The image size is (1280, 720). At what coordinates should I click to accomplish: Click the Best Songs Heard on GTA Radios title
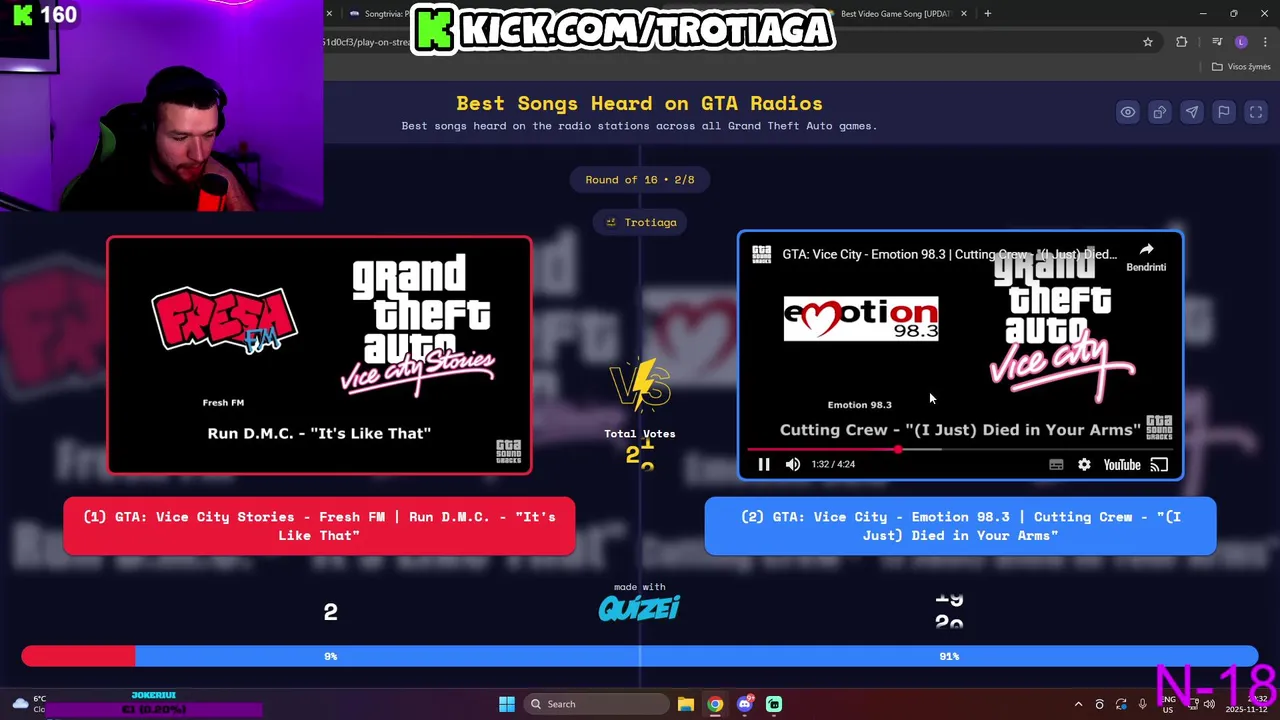pos(639,103)
